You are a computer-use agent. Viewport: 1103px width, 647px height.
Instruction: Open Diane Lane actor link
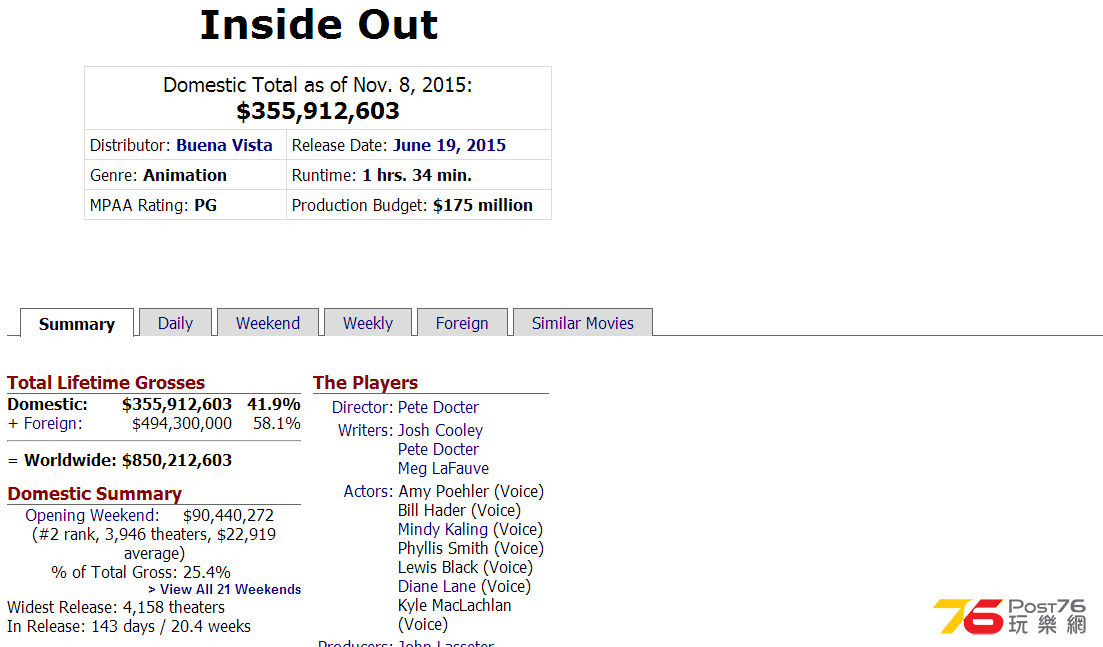click(x=437, y=586)
